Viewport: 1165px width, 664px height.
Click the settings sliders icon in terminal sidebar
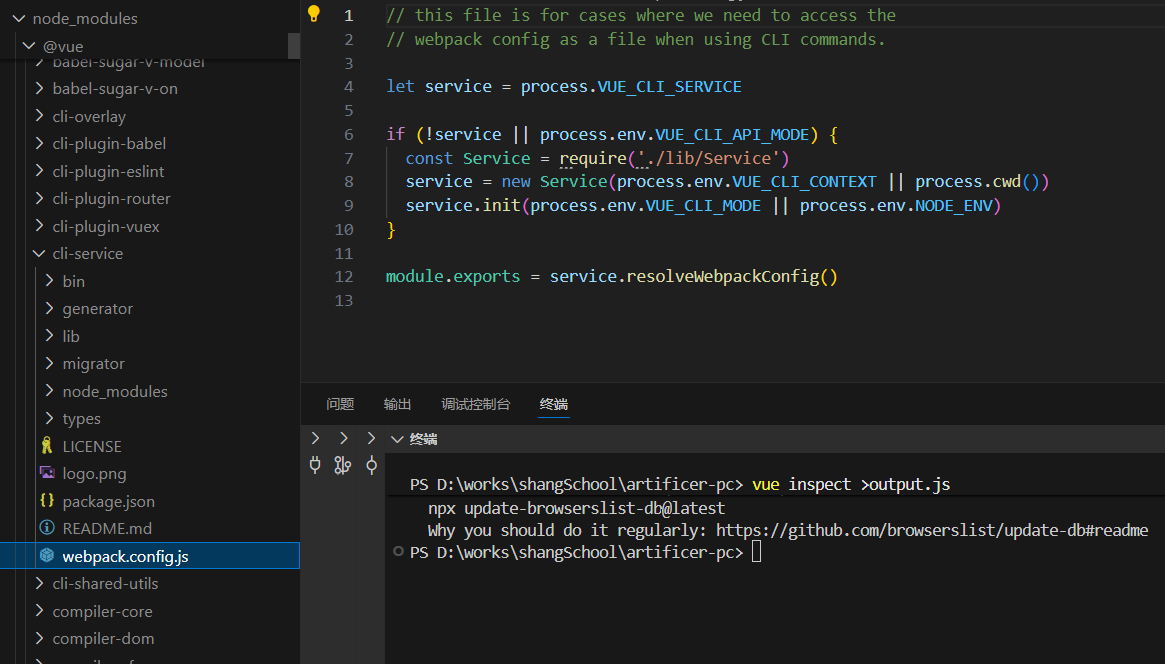pyautogui.click(x=343, y=466)
